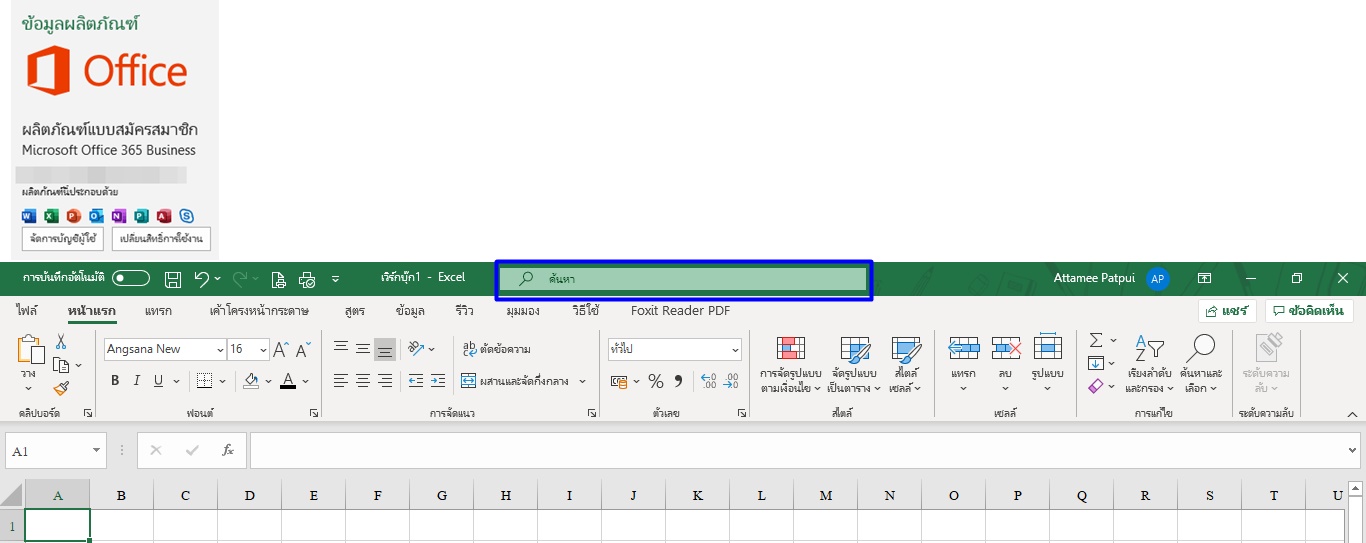This screenshot has width=1366, height=543.
Task: Click the Undo arrow icon
Action: pyautogui.click(x=202, y=279)
